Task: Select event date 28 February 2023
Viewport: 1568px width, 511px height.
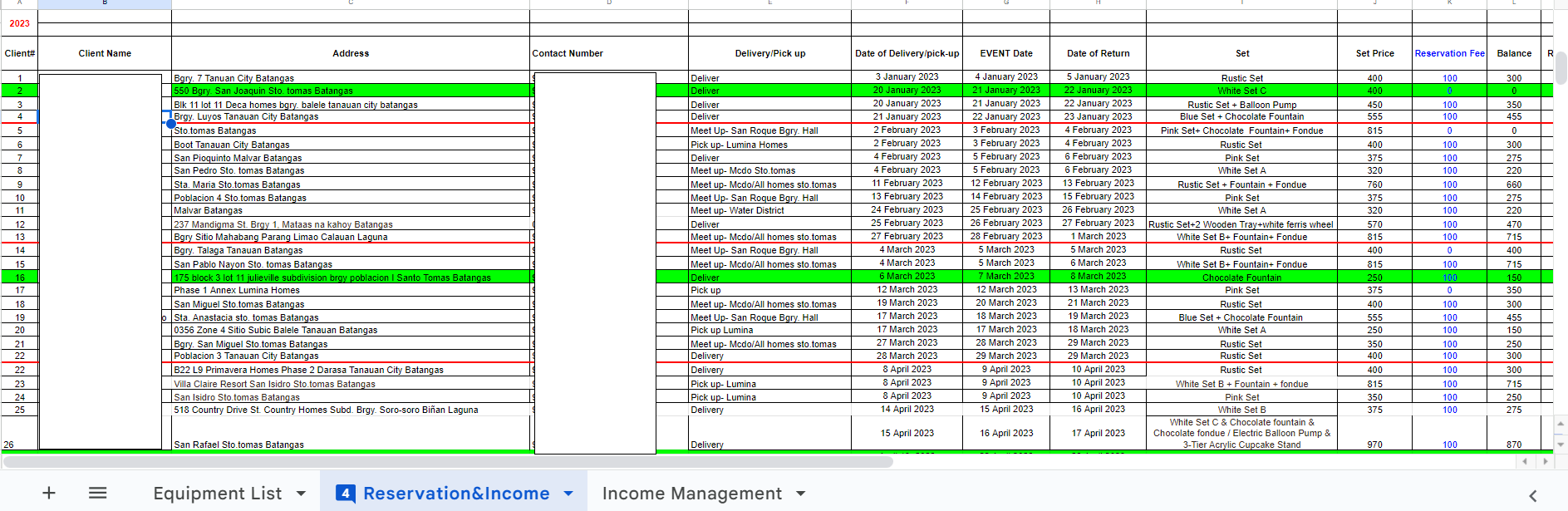Action: tap(1006, 237)
